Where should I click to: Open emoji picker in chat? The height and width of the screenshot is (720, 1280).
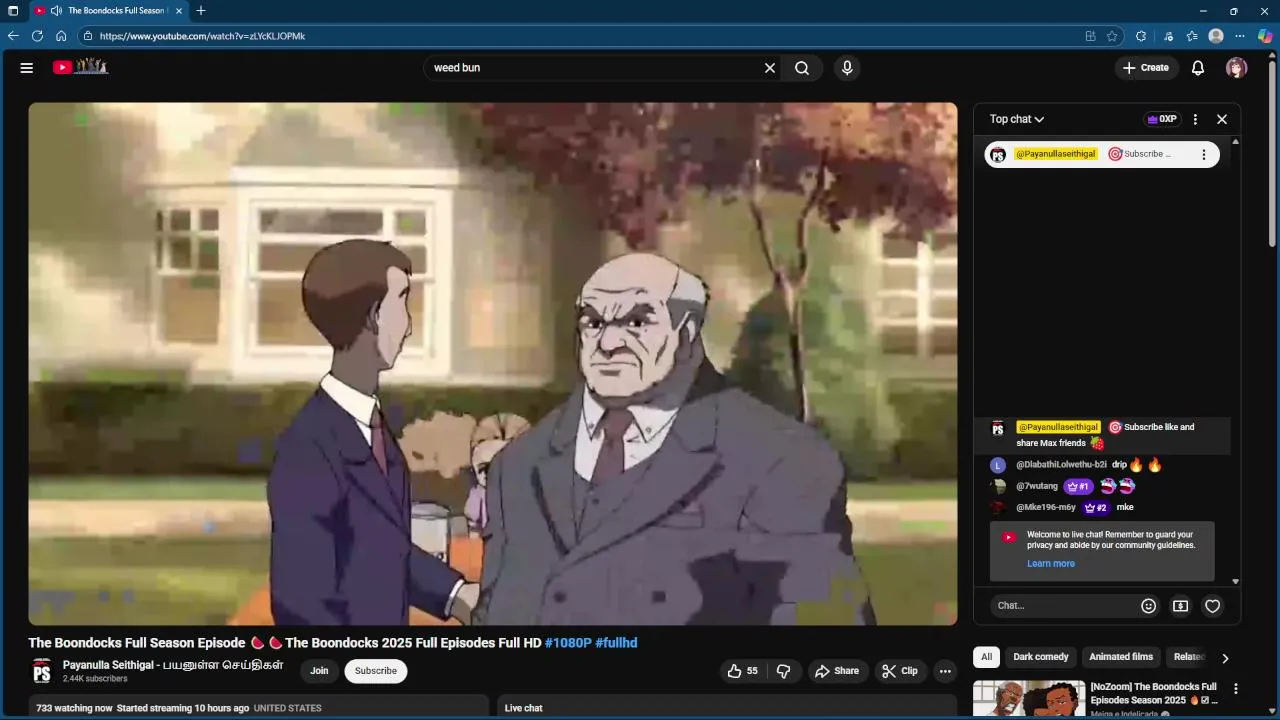click(1149, 606)
